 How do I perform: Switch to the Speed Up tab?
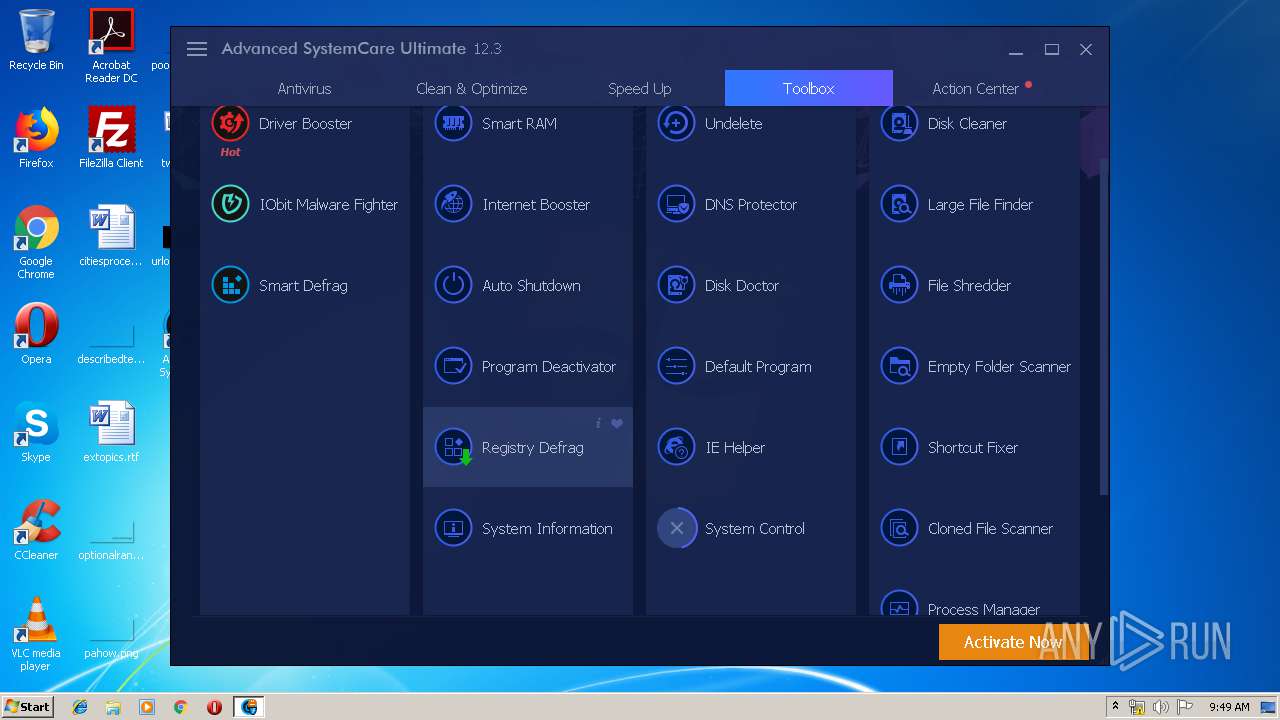[639, 88]
